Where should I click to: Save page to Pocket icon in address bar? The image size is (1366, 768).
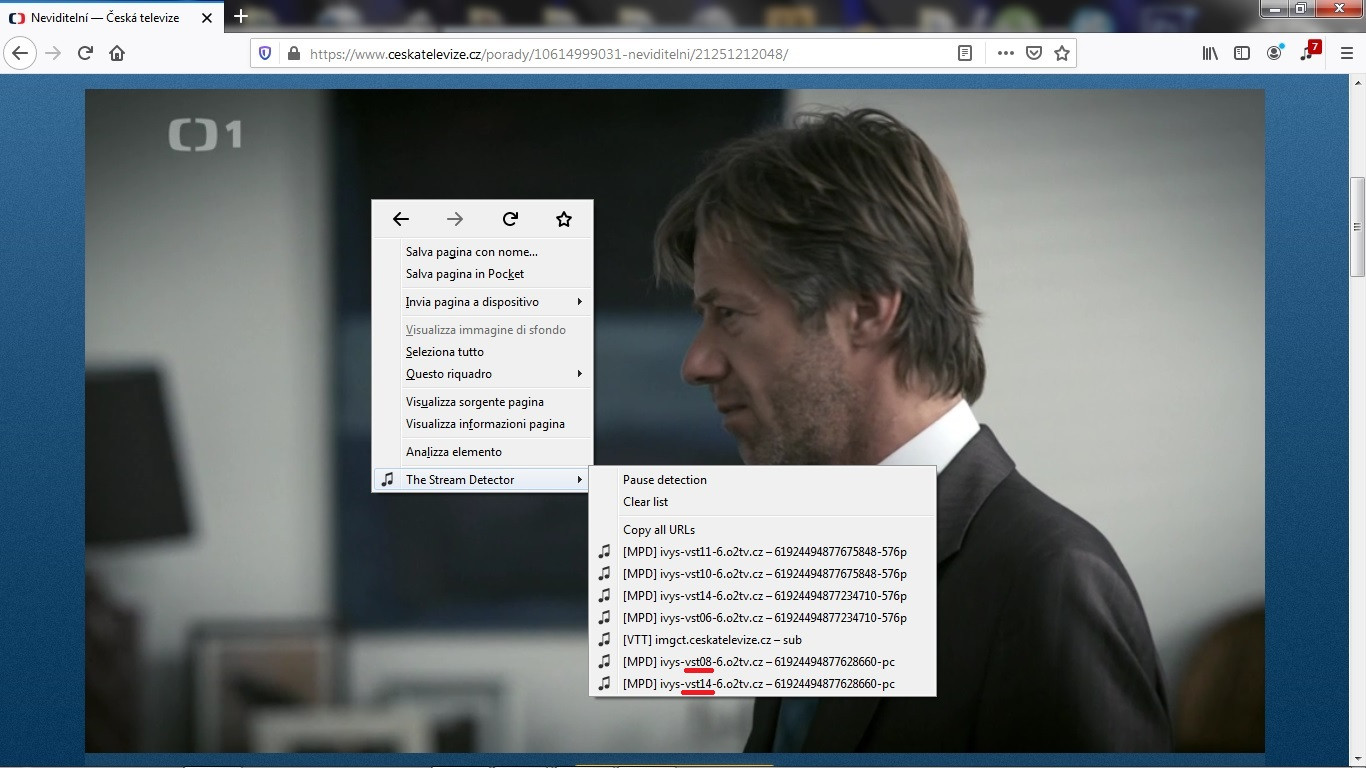point(1035,53)
